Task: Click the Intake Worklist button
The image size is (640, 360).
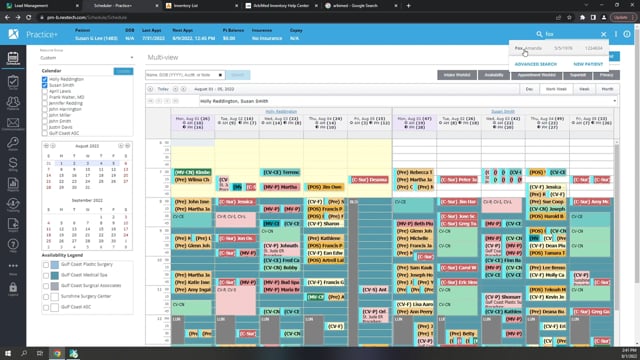Action: 457,75
